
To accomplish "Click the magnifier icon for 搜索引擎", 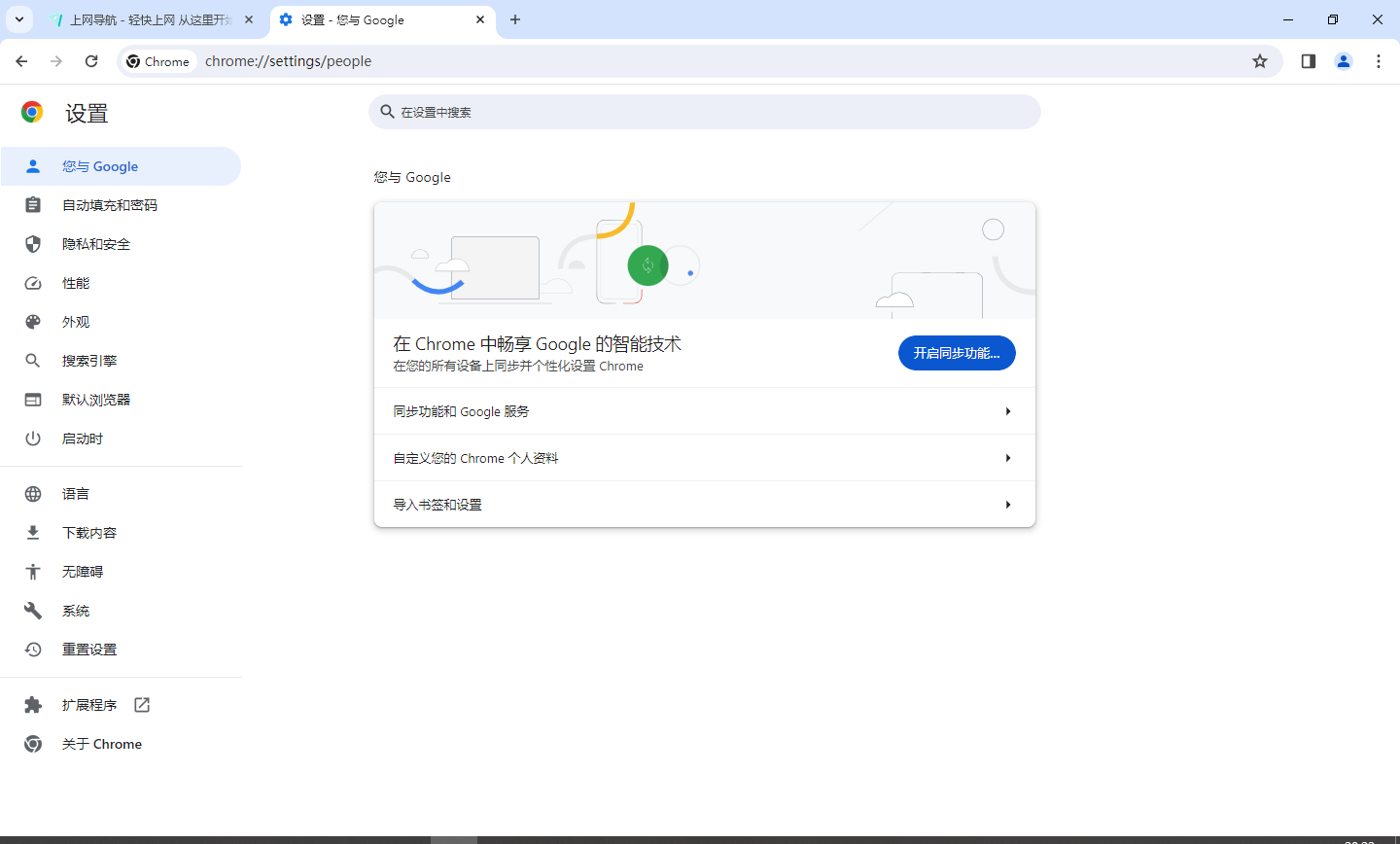I will pyautogui.click(x=33, y=361).
